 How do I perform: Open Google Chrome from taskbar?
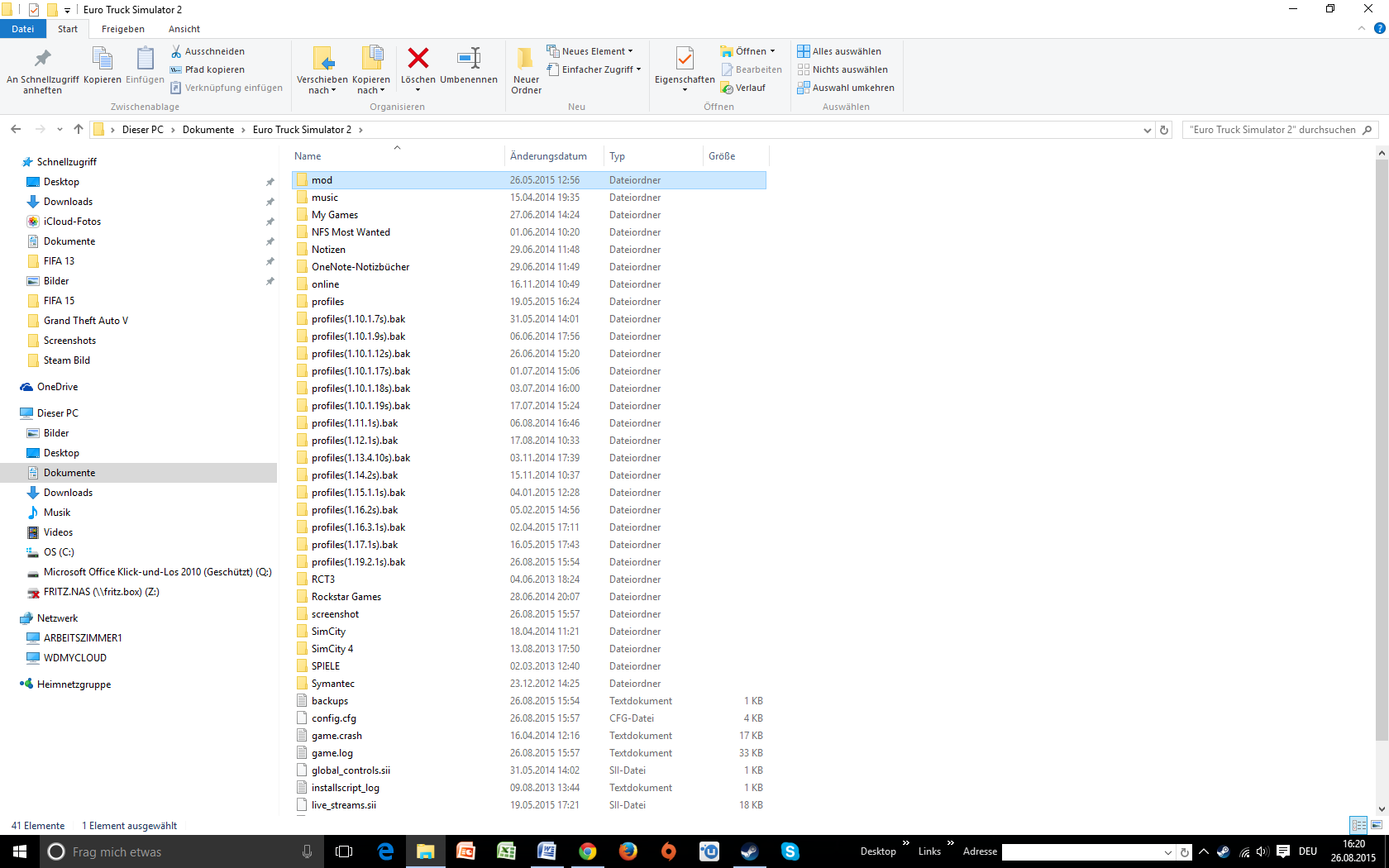pos(587,851)
